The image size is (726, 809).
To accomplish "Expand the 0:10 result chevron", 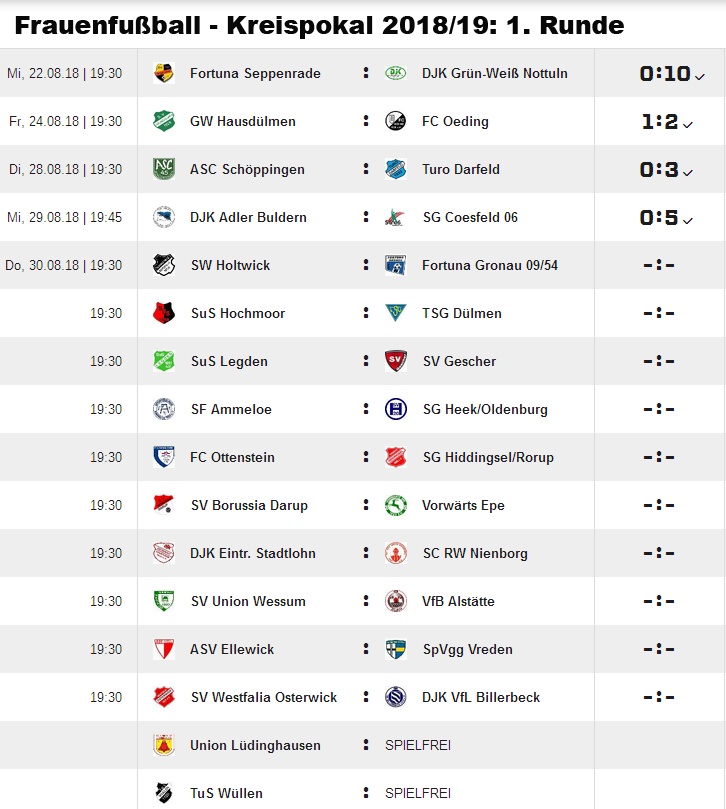I will (x=699, y=77).
